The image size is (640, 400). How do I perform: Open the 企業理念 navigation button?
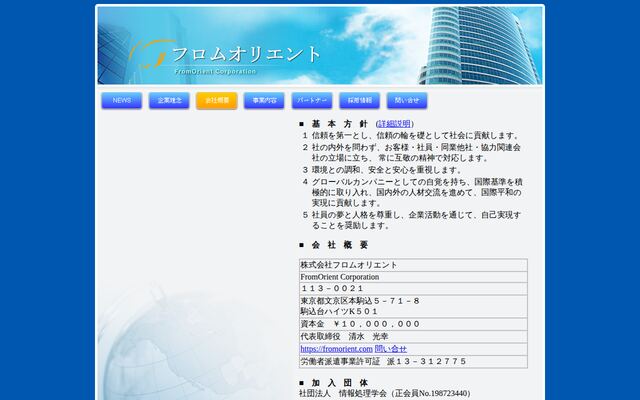(169, 100)
